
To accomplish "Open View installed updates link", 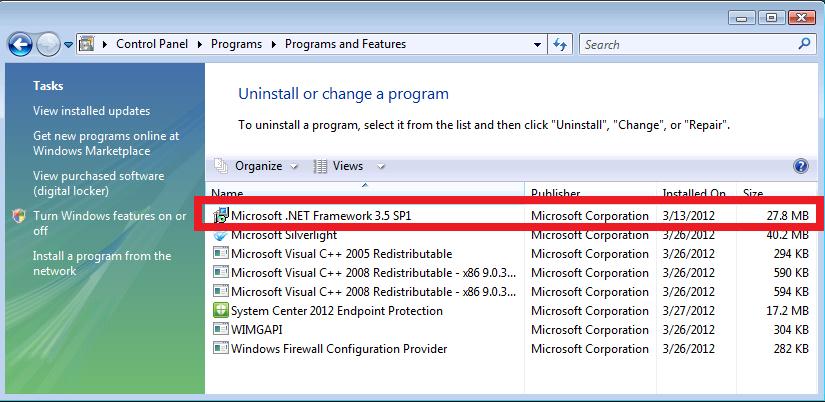I will coord(92,111).
